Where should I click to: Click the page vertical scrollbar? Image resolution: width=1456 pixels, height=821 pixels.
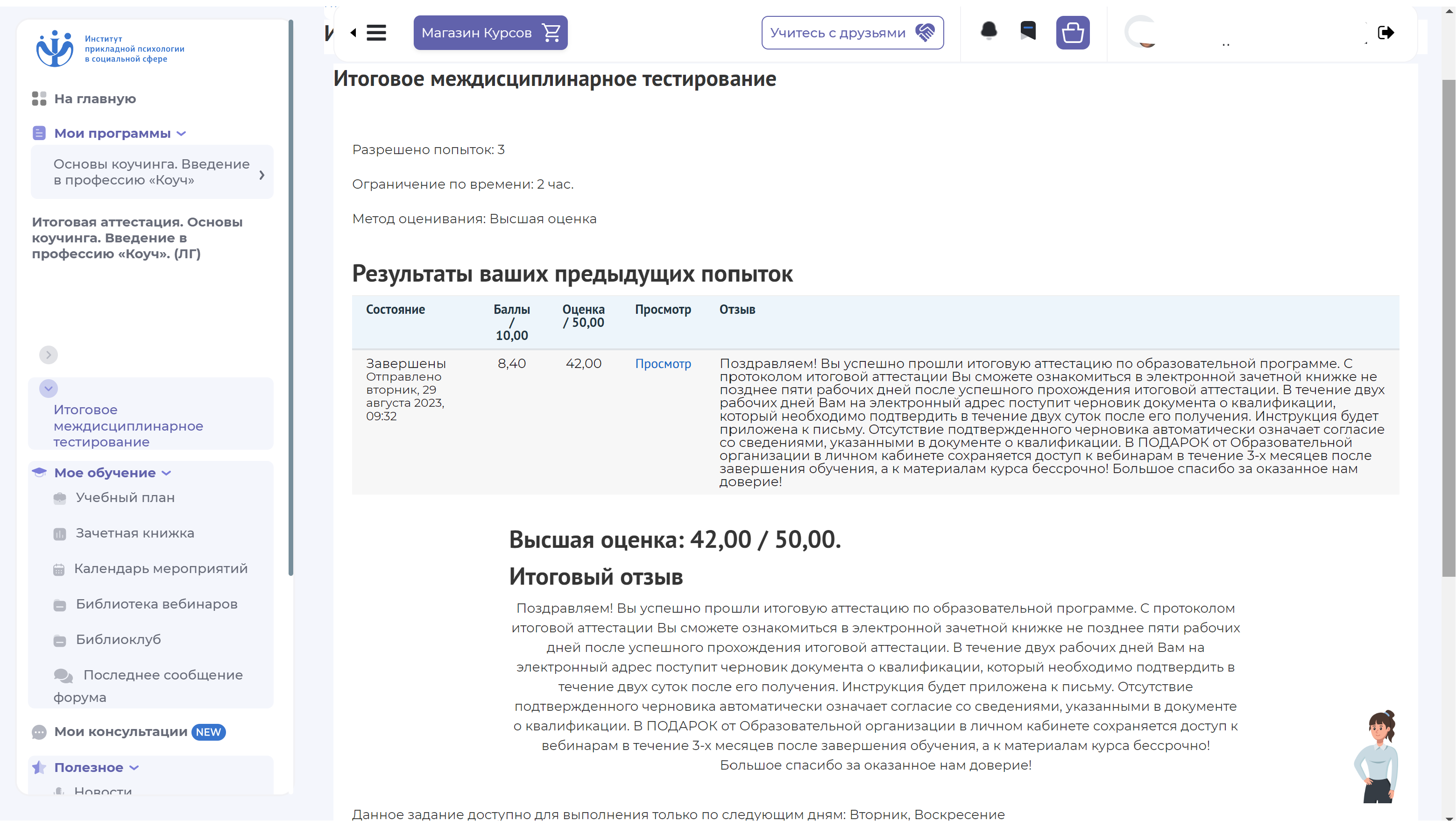point(1448,328)
